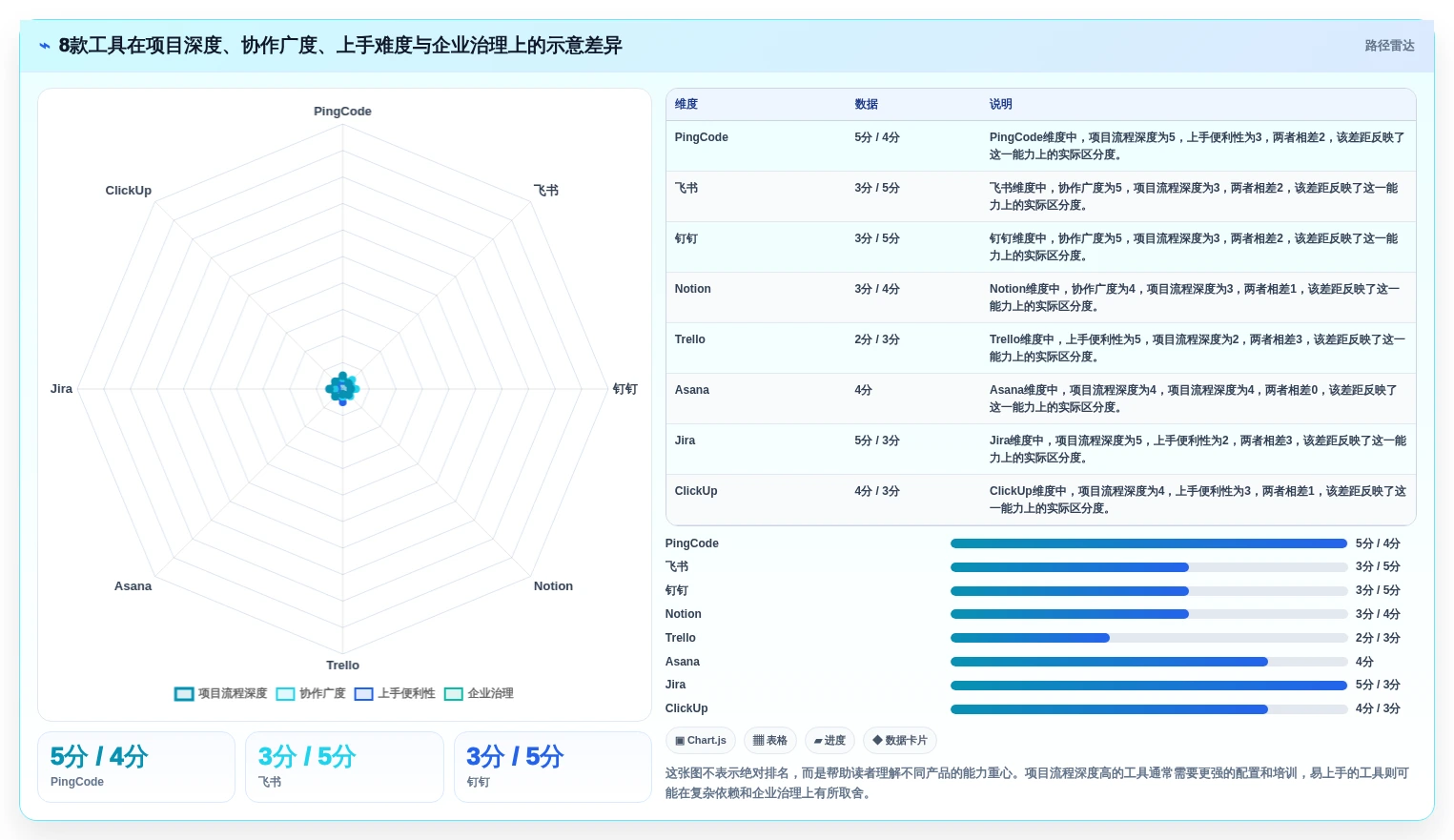Click the 路径雷达 label in header

pyautogui.click(x=1389, y=46)
